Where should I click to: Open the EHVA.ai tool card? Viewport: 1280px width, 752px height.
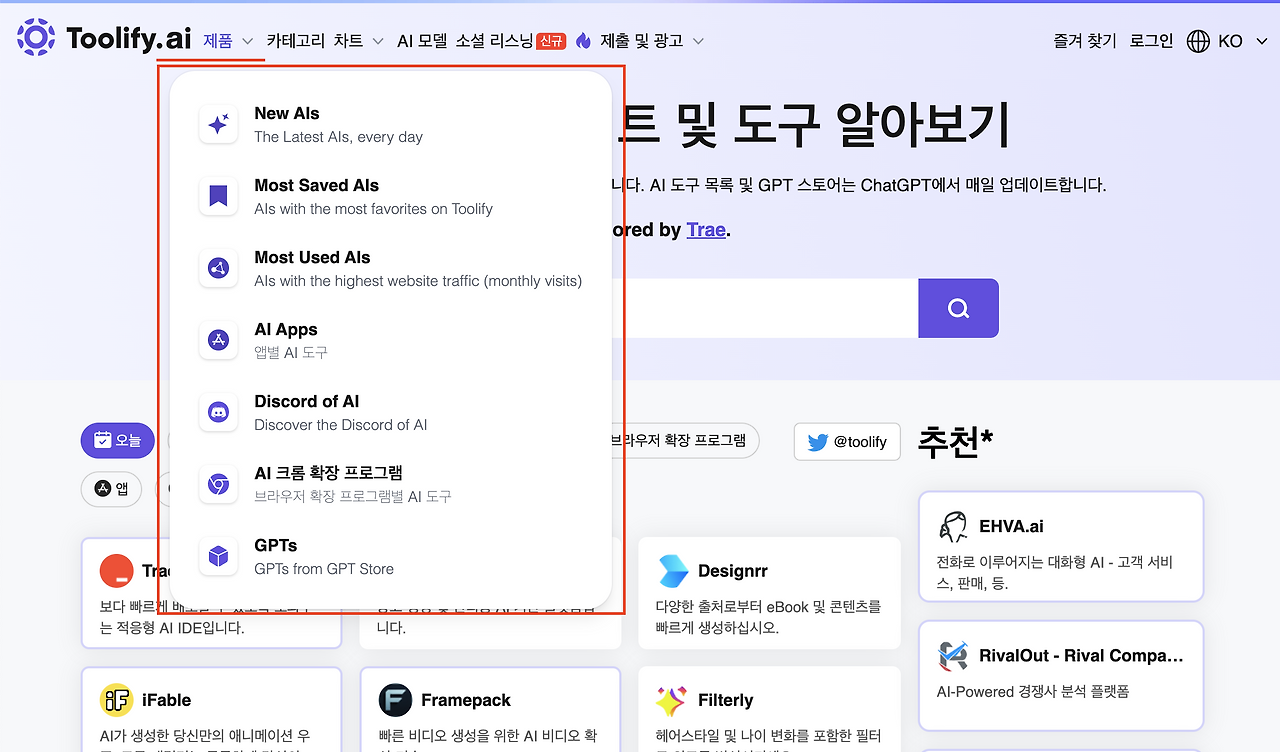(x=1060, y=546)
